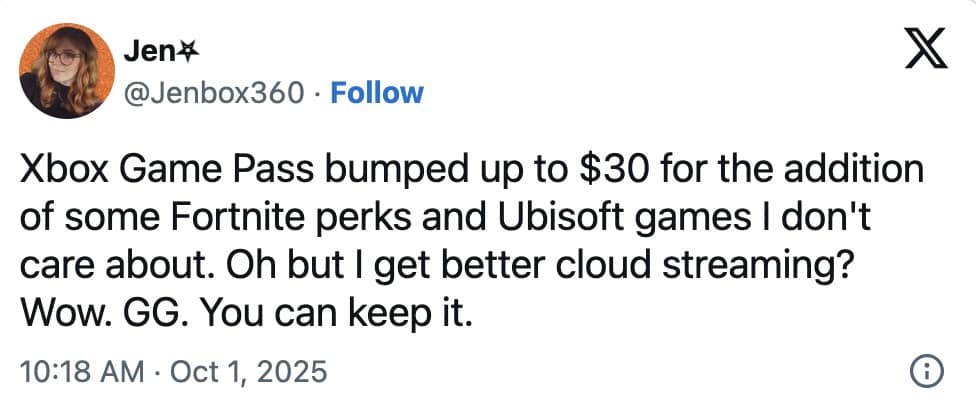Follow the @Jenbox360 account
Screen dimensions: 976x402
click(377, 93)
